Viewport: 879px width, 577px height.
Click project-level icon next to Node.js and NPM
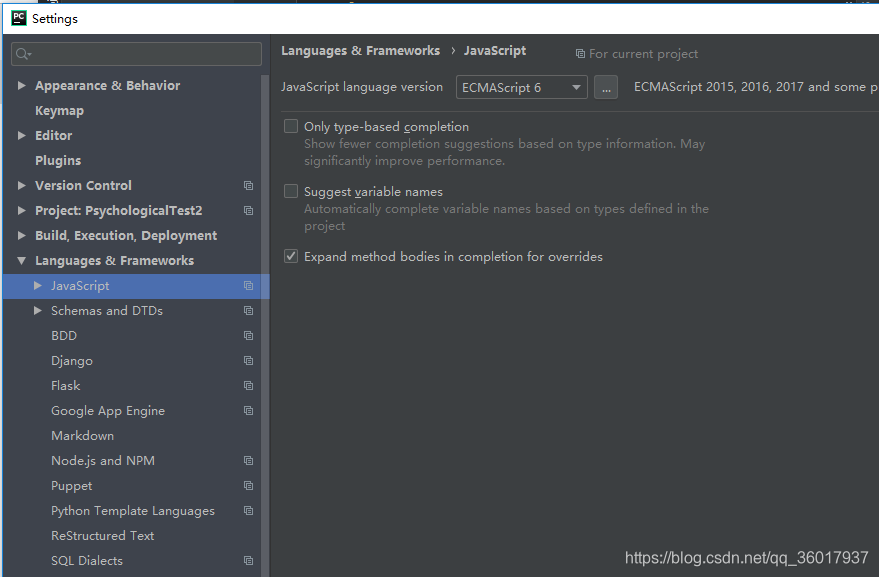point(248,461)
